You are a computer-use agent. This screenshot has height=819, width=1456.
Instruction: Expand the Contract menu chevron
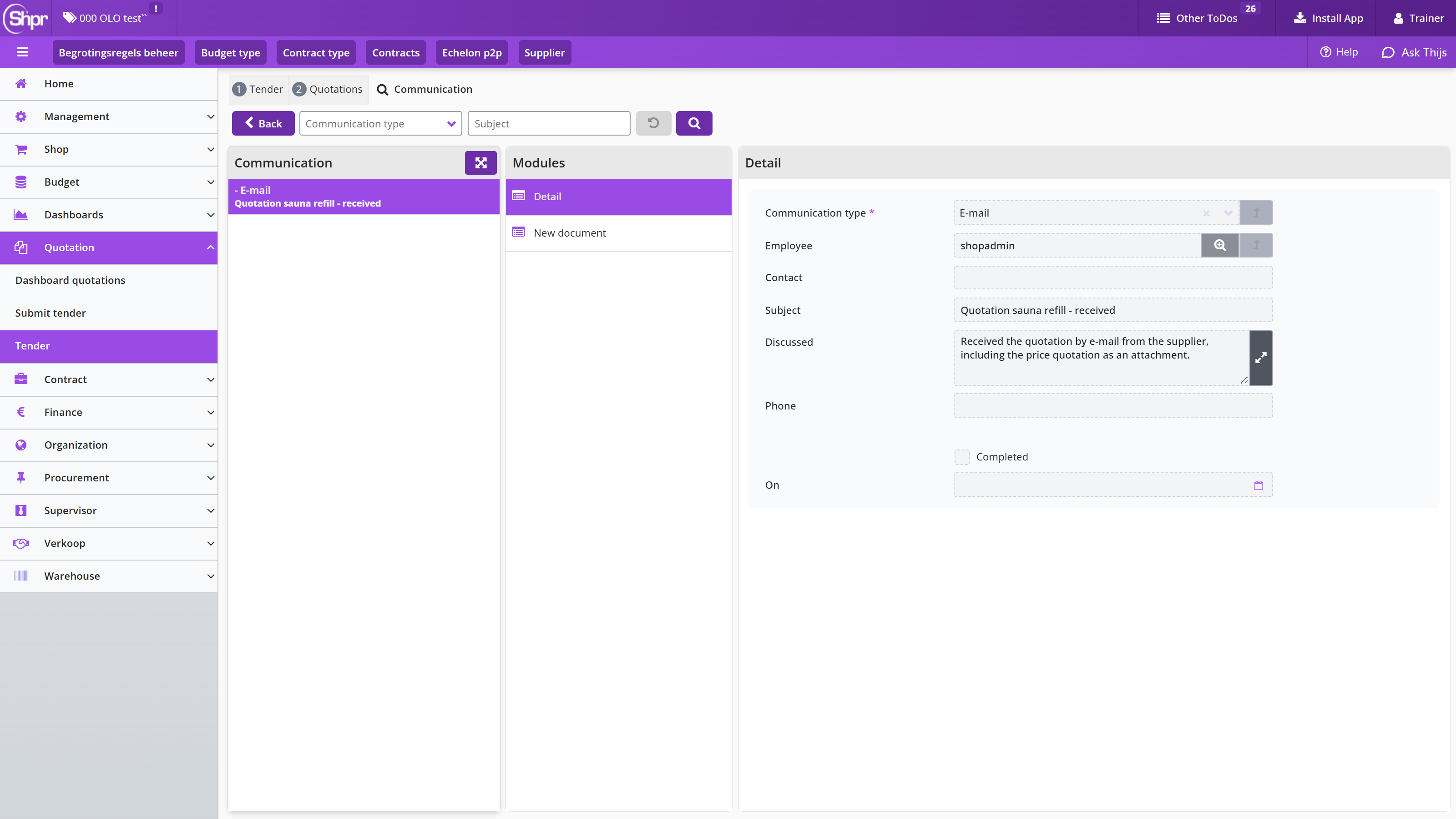point(210,379)
